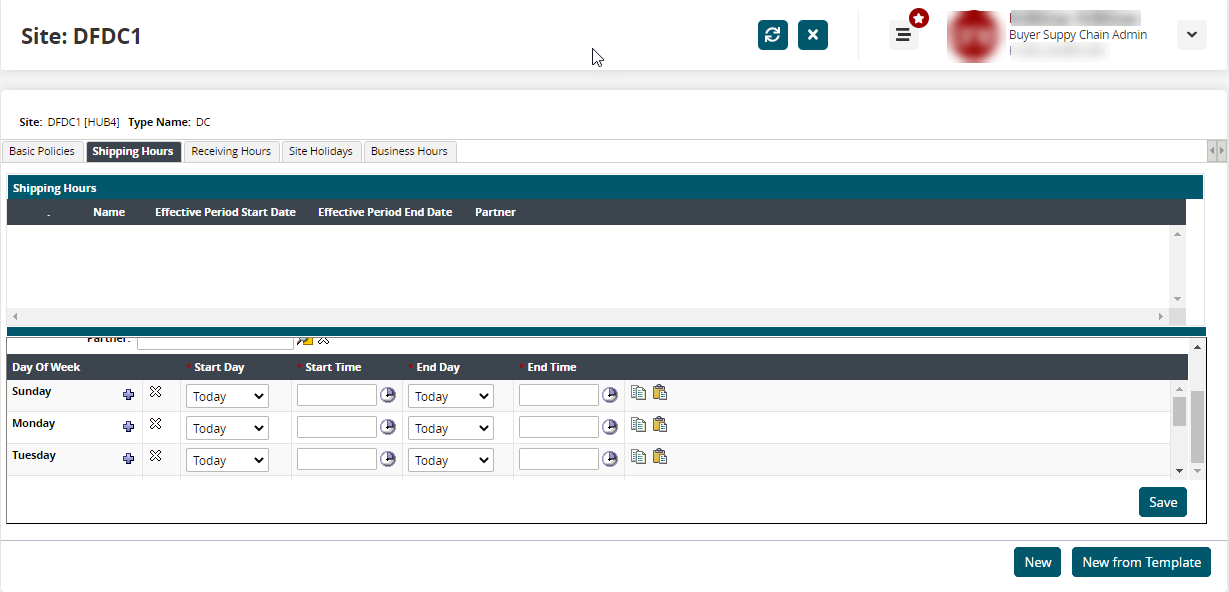The height and width of the screenshot is (592, 1229).
Task: Open the user profile dropdown arrow
Action: point(1191,35)
